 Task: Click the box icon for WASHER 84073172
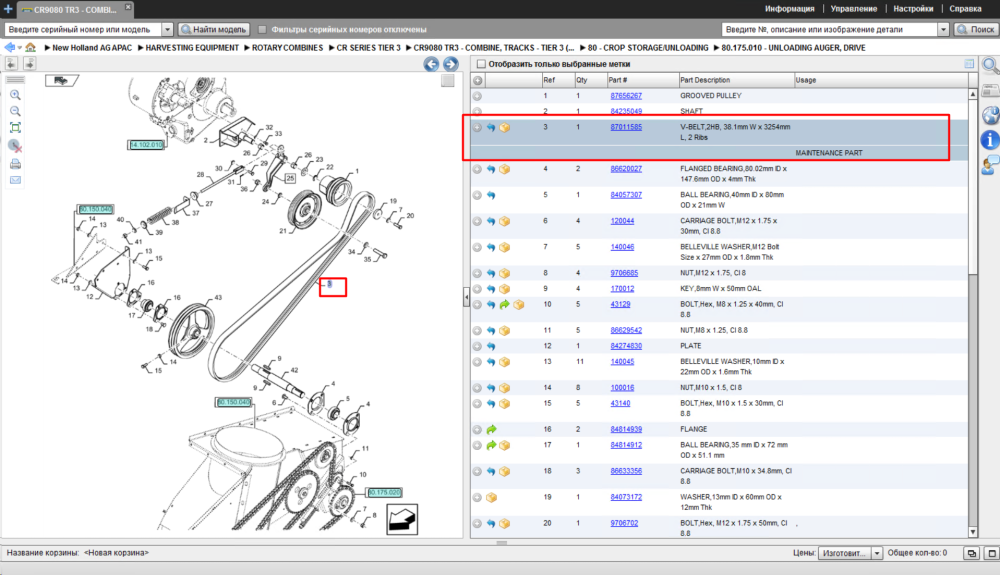[491, 497]
